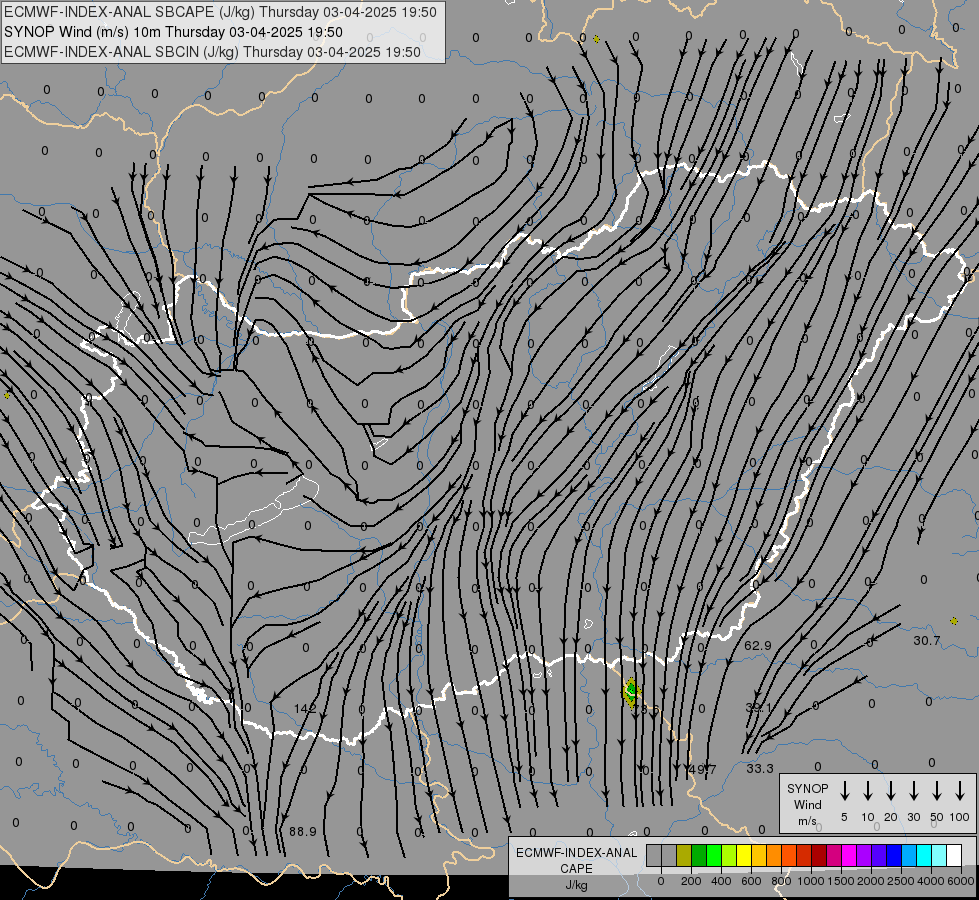Click the 400 tick label in CAPE legend
Screen dimensions: 979x900
[x=721, y=881]
